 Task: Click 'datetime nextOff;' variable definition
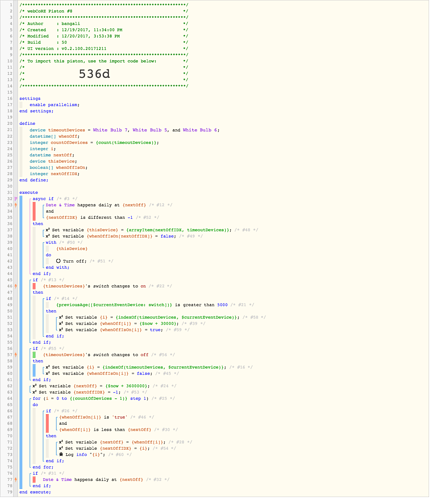point(52,156)
